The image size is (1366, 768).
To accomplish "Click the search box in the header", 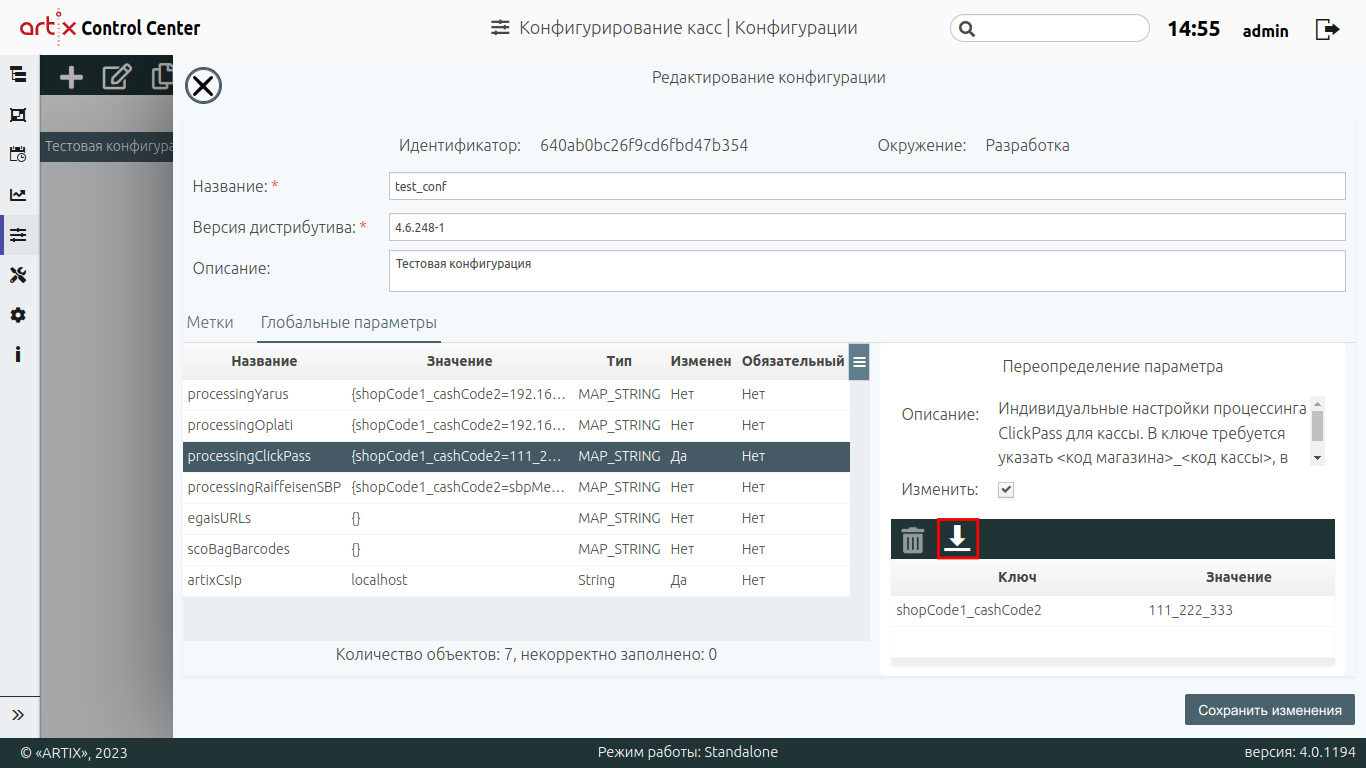I will (x=1050, y=28).
